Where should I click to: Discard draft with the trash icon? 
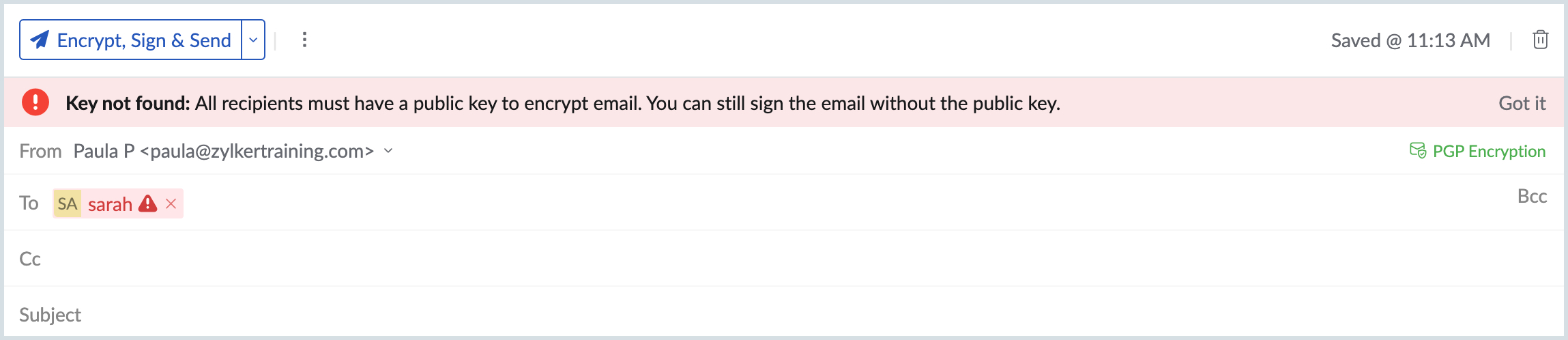[1540, 40]
